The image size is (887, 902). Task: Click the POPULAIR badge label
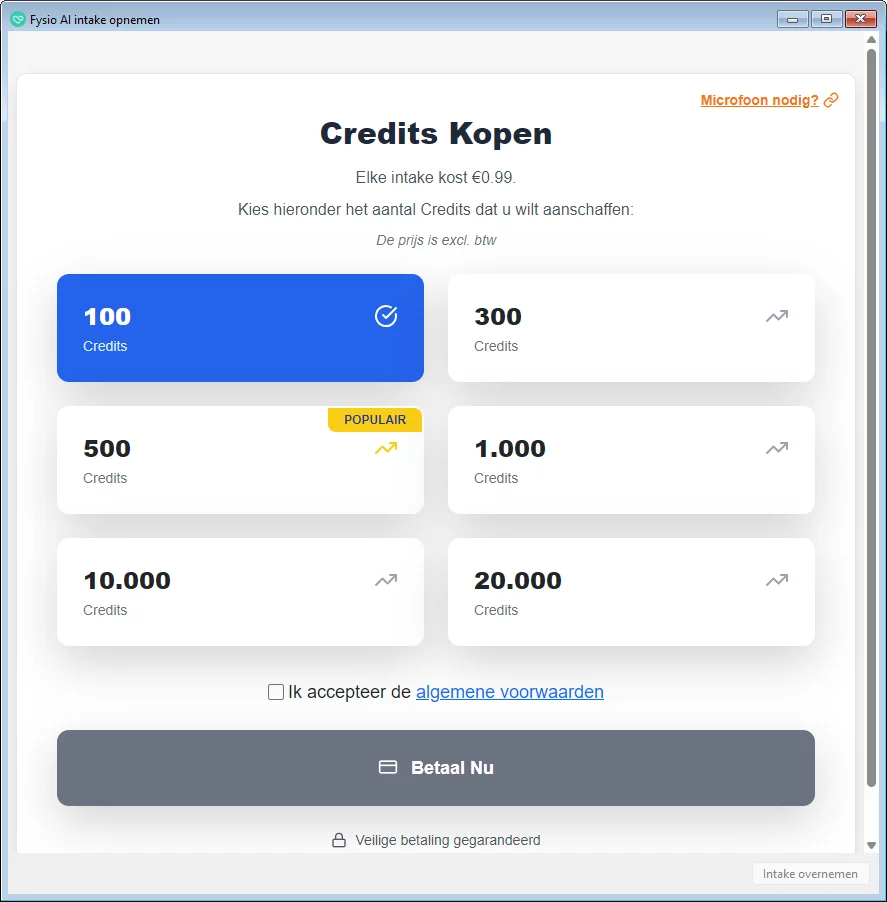click(375, 420)
